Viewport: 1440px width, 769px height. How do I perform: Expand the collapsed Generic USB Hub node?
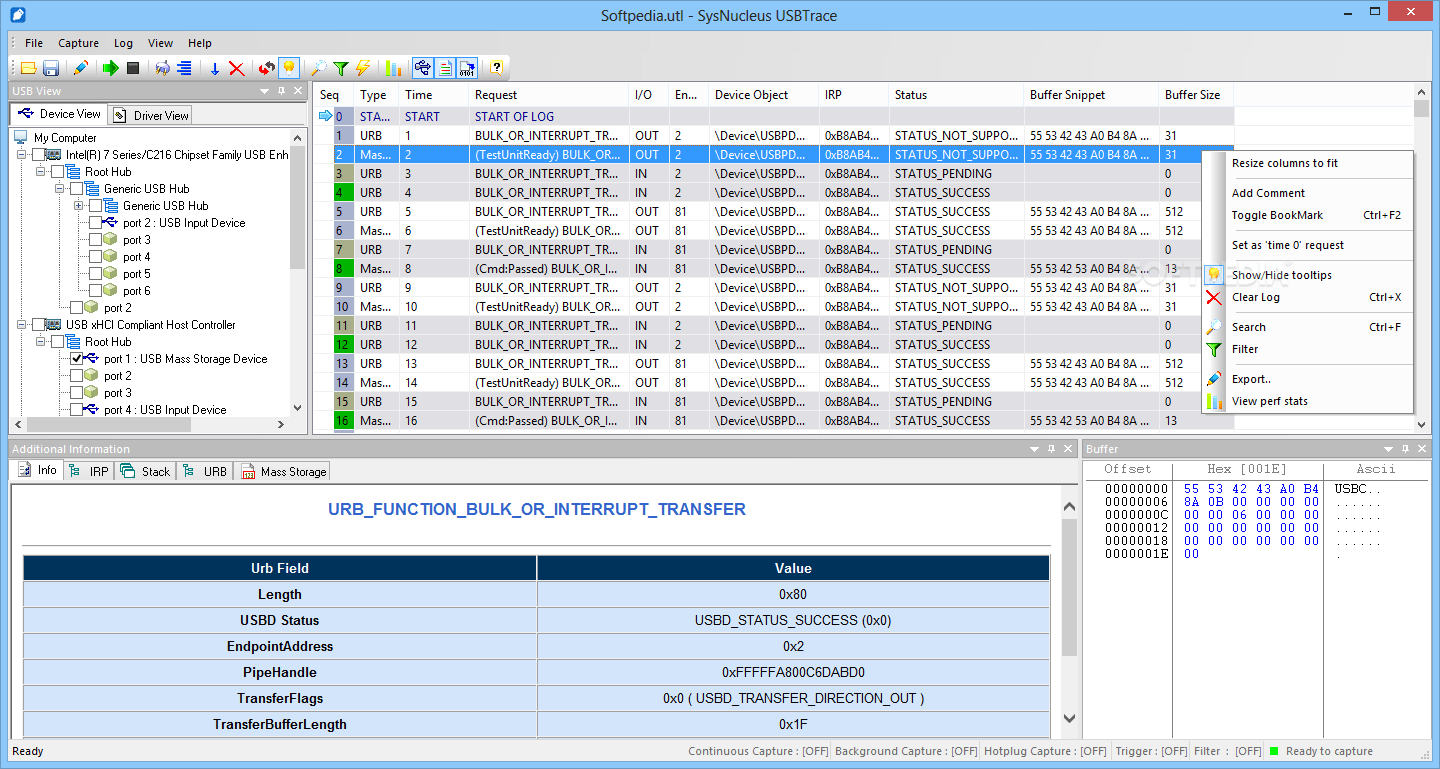[x=79, y=206]
